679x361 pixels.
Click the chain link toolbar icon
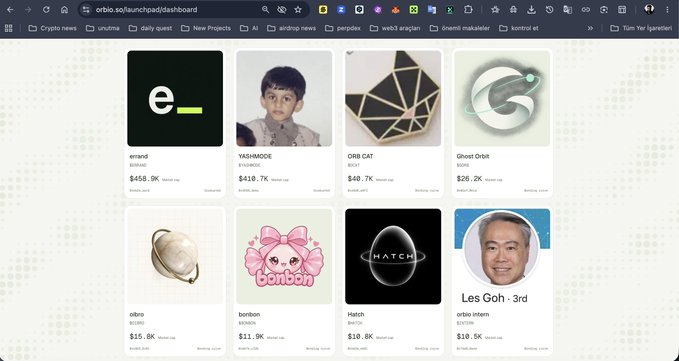click(x=585, y=10)
